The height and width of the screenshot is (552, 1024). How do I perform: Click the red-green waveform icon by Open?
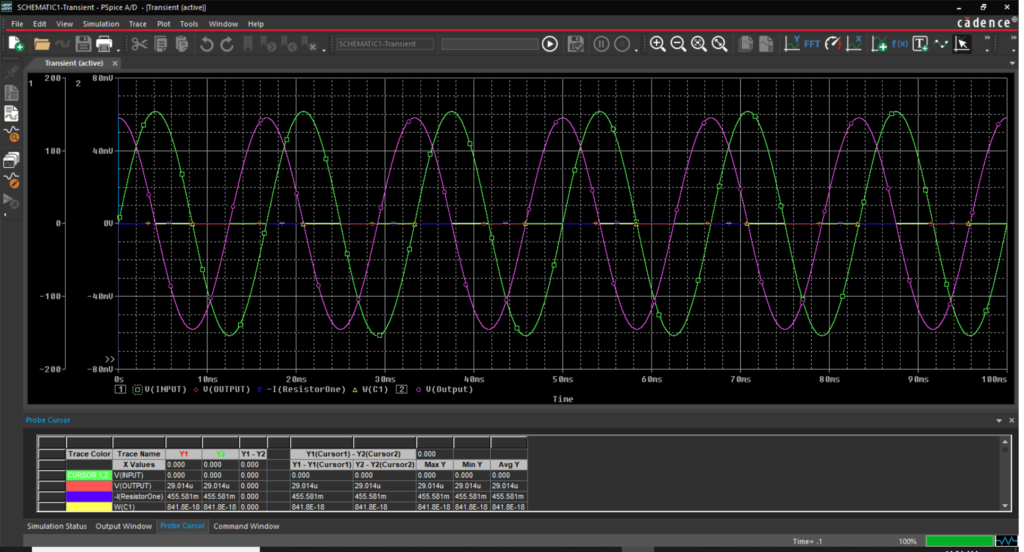click(63, 44)
